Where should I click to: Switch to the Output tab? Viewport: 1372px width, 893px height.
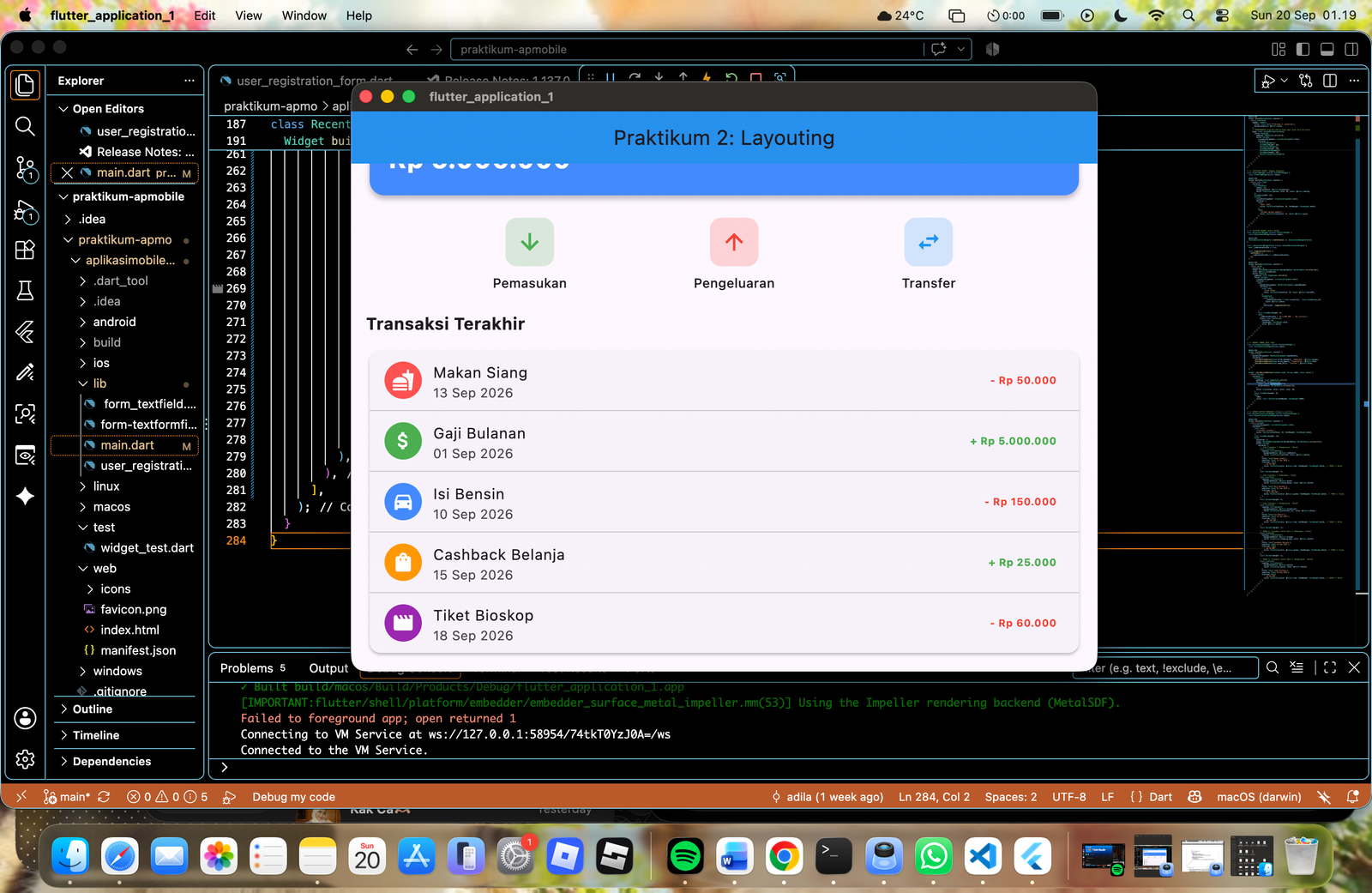coord(328,668)
